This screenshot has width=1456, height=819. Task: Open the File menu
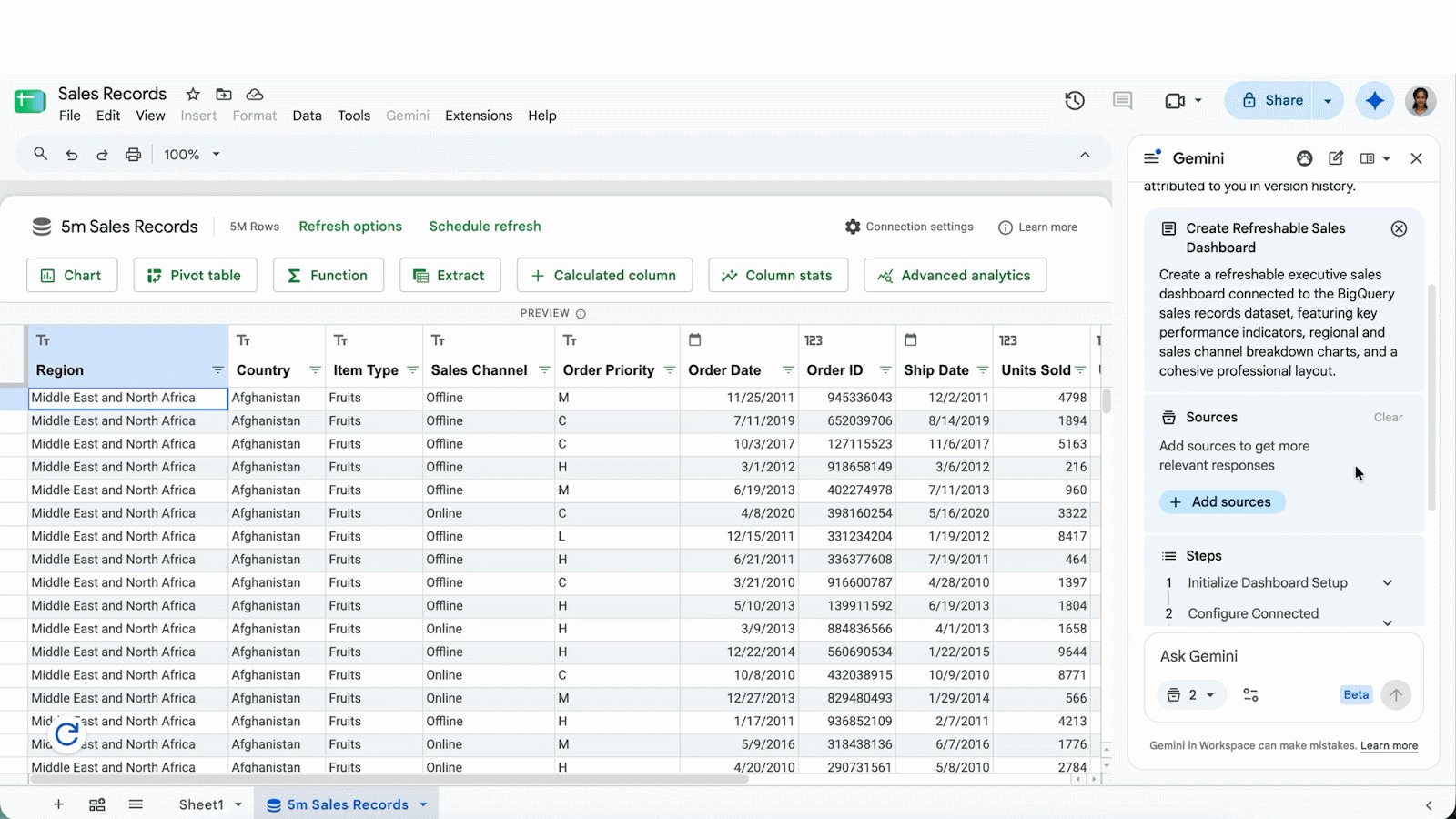coord(70,116)
